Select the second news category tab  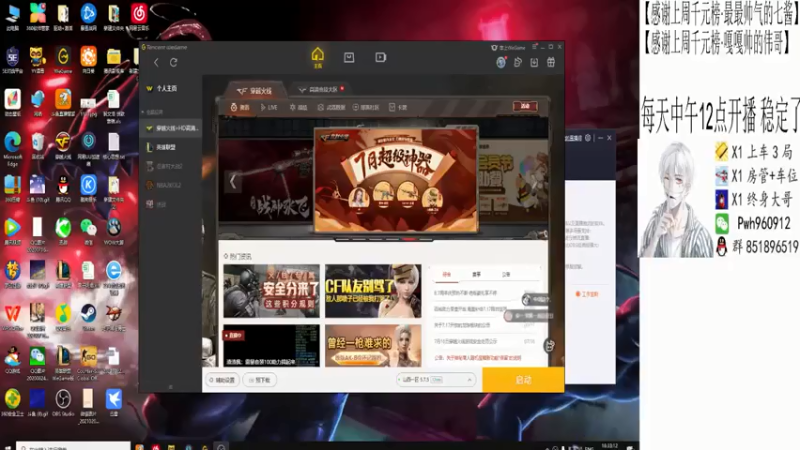pyautogui.click(x=477, y=274)
